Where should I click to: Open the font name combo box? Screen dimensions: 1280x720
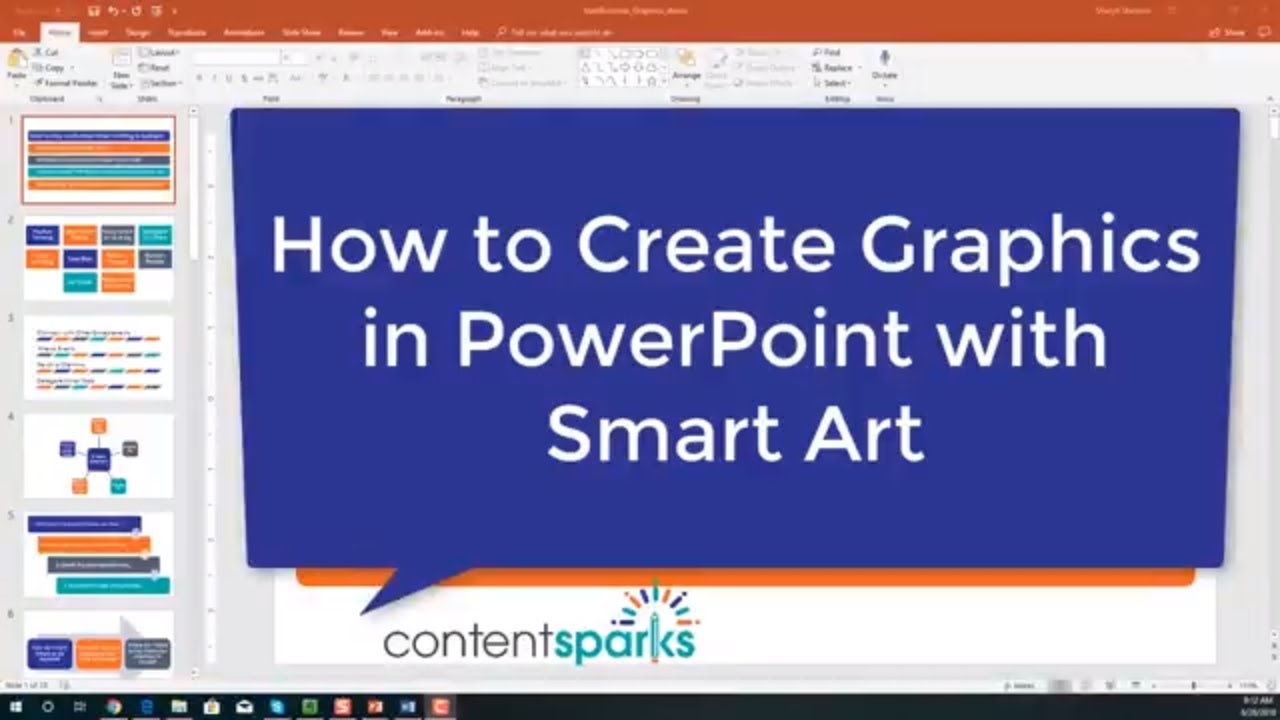click(236, 58)
